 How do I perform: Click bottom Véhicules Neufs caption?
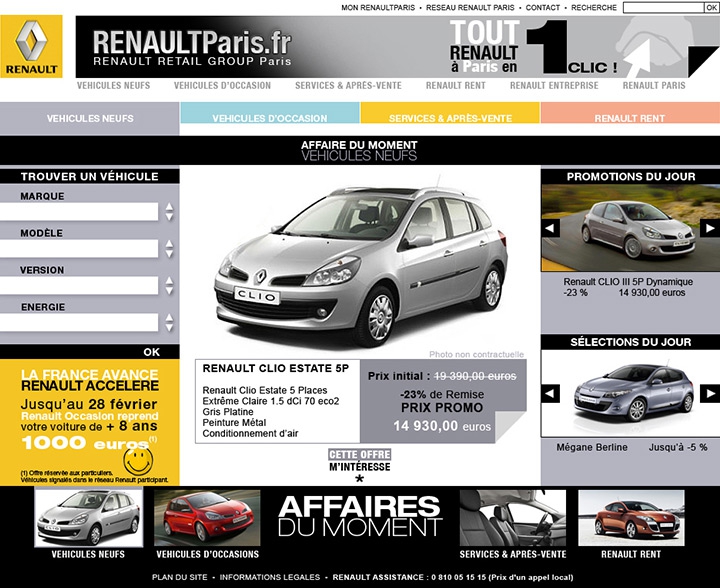click(88, 554)
